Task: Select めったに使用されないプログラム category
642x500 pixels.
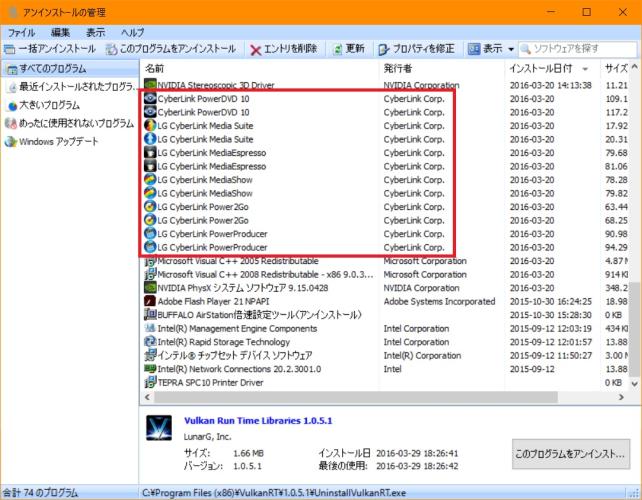Action: coord(70,123)
